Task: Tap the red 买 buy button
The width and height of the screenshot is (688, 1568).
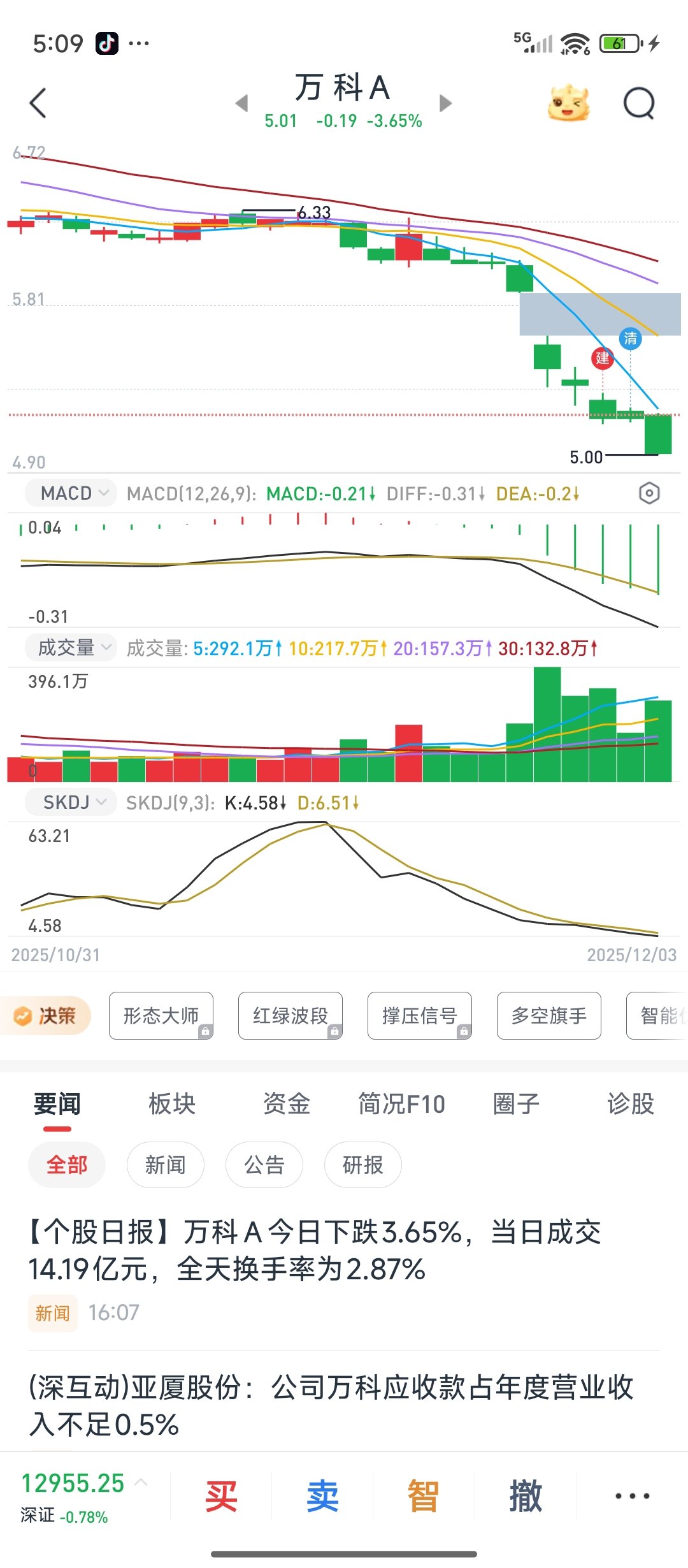Action: pyautogui.click(x=221, y=1495)
